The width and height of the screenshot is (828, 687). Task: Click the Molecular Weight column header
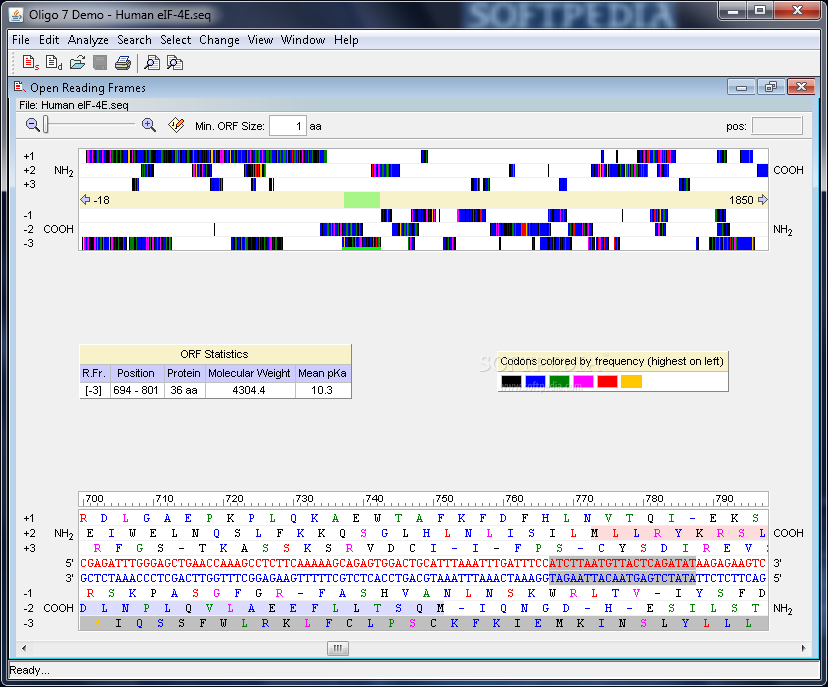click(x=249, y=373)
